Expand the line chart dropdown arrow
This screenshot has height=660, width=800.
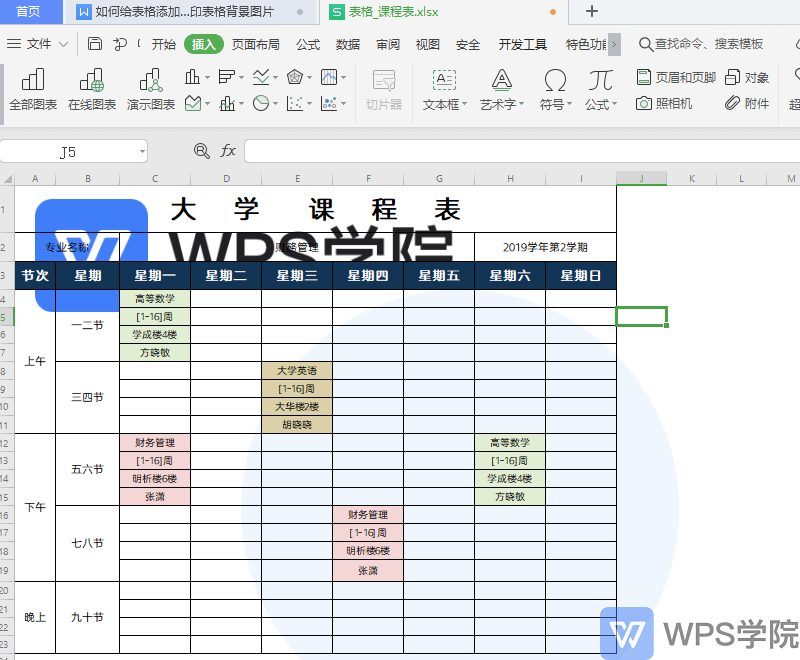pyautogui.click(x=276, y=78)
